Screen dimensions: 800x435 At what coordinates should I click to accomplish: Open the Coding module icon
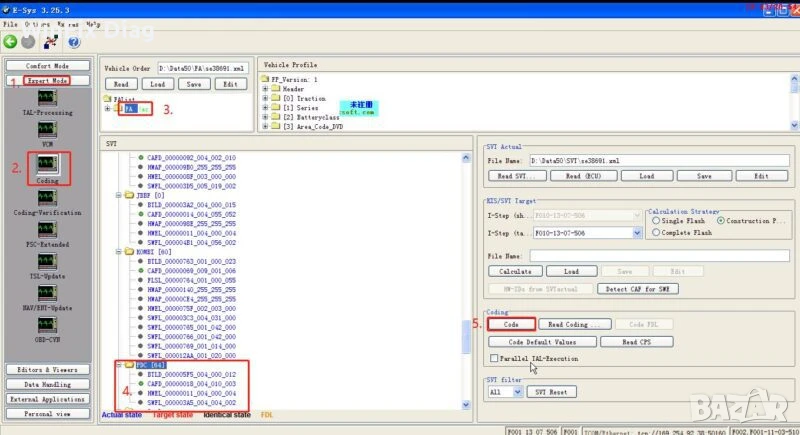coord(47,162)
